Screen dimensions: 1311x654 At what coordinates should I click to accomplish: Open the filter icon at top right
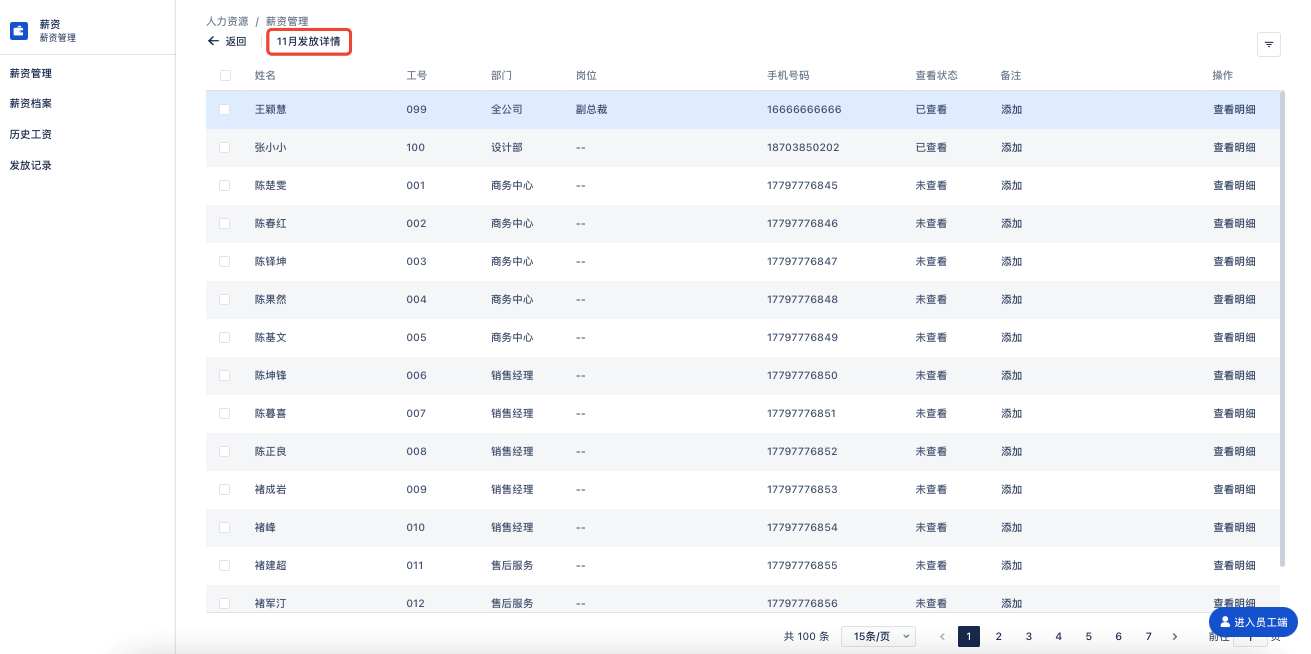1269,44
